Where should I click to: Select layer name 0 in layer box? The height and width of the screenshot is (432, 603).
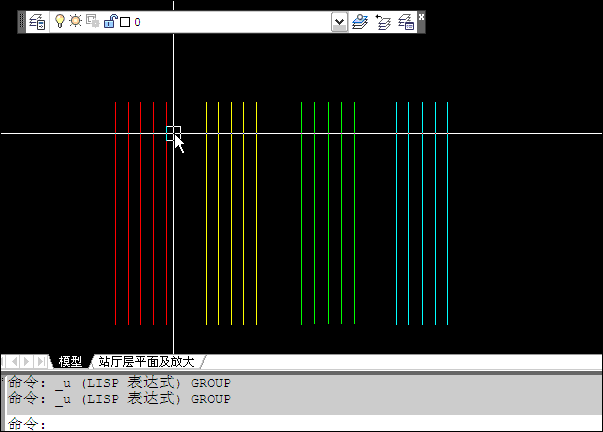point(138,22)
